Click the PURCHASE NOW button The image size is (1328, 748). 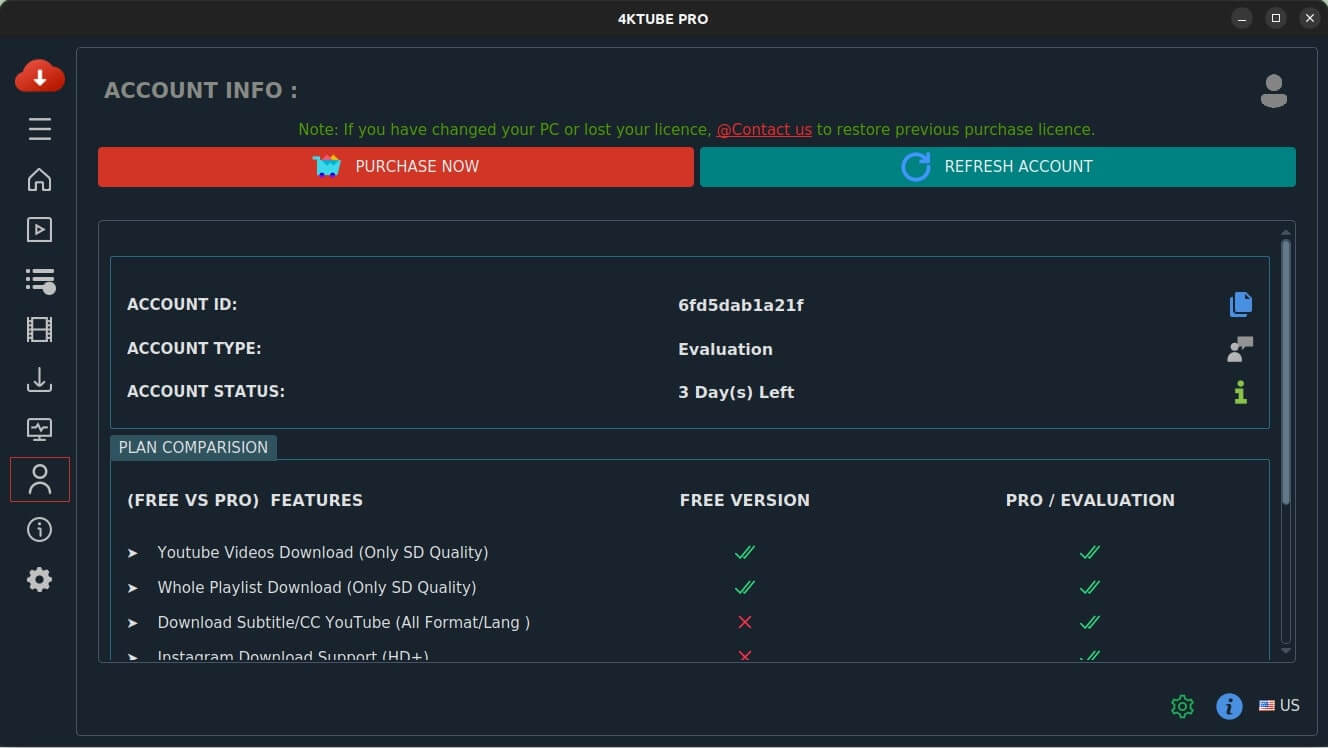point(395,167)
